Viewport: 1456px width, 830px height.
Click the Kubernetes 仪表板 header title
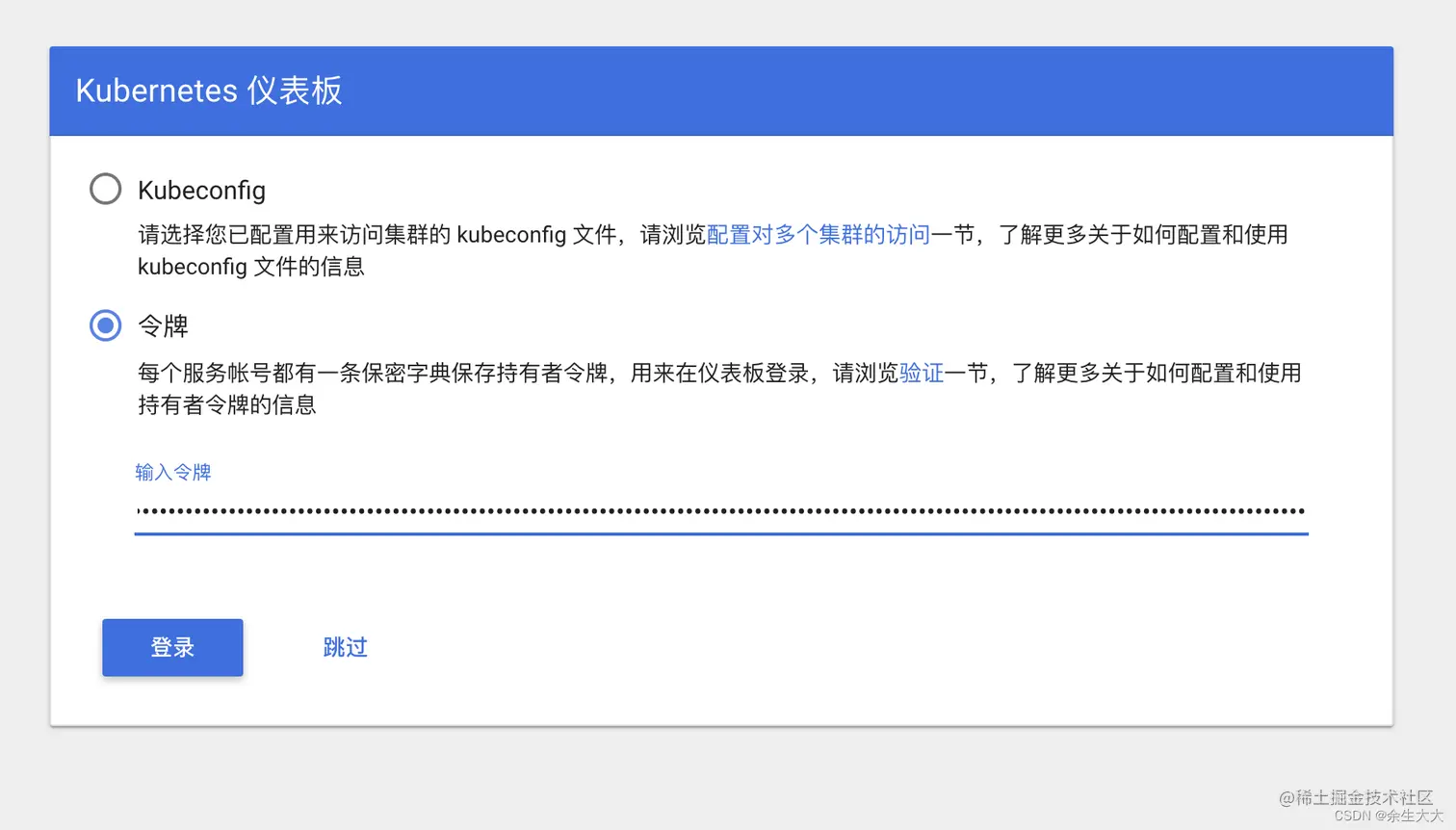[209, 91]
